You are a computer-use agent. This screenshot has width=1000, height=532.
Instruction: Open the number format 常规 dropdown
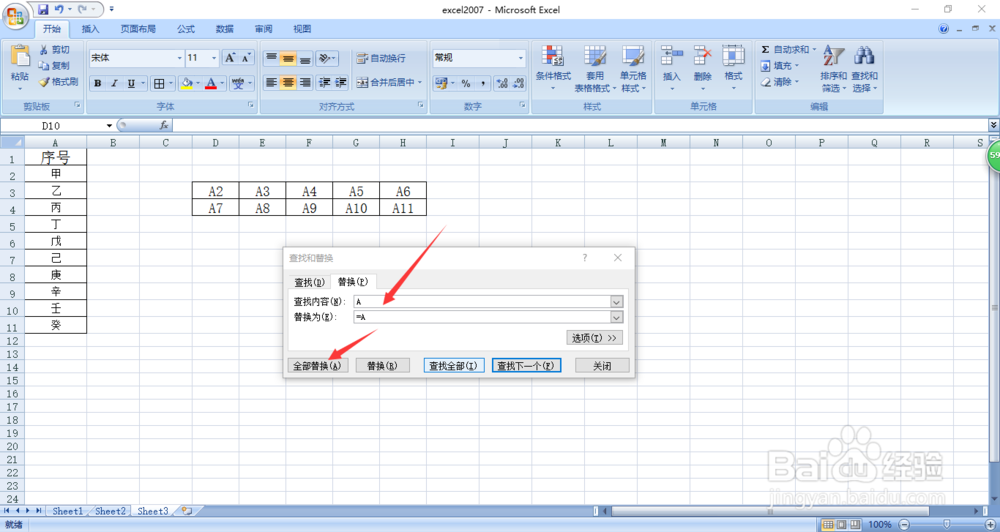coord(520,58)
